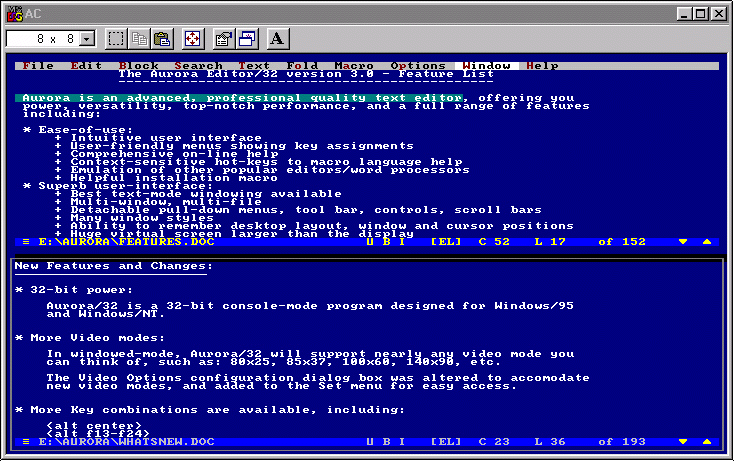Open the Fold menu
Image resolution: width=734 pixels, height=461 pixels.
[x=302, y=66]
